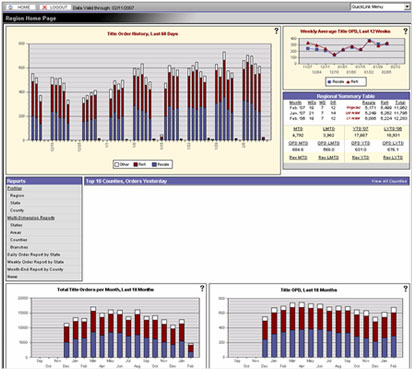Click the red X LOGOUT icon
The image size is (412, 369).
click(x=44, y=7)
